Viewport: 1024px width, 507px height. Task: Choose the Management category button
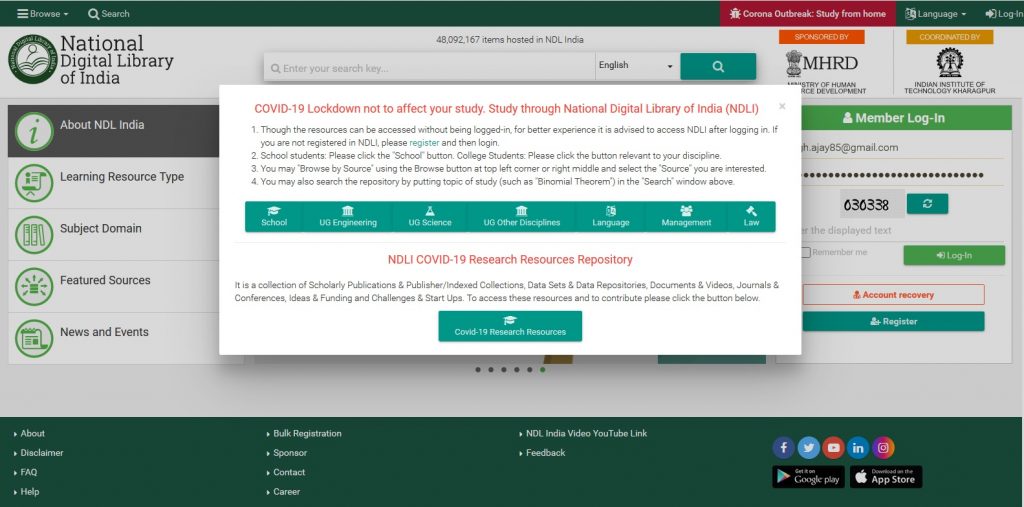686,216
